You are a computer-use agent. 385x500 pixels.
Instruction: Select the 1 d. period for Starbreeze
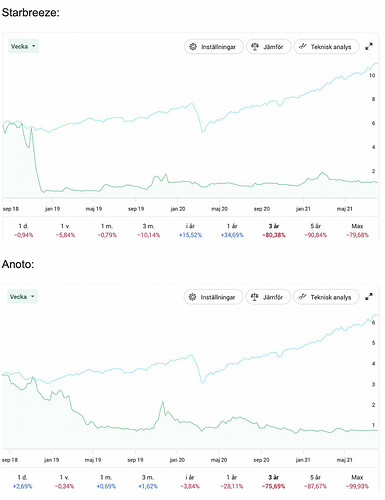23,230
